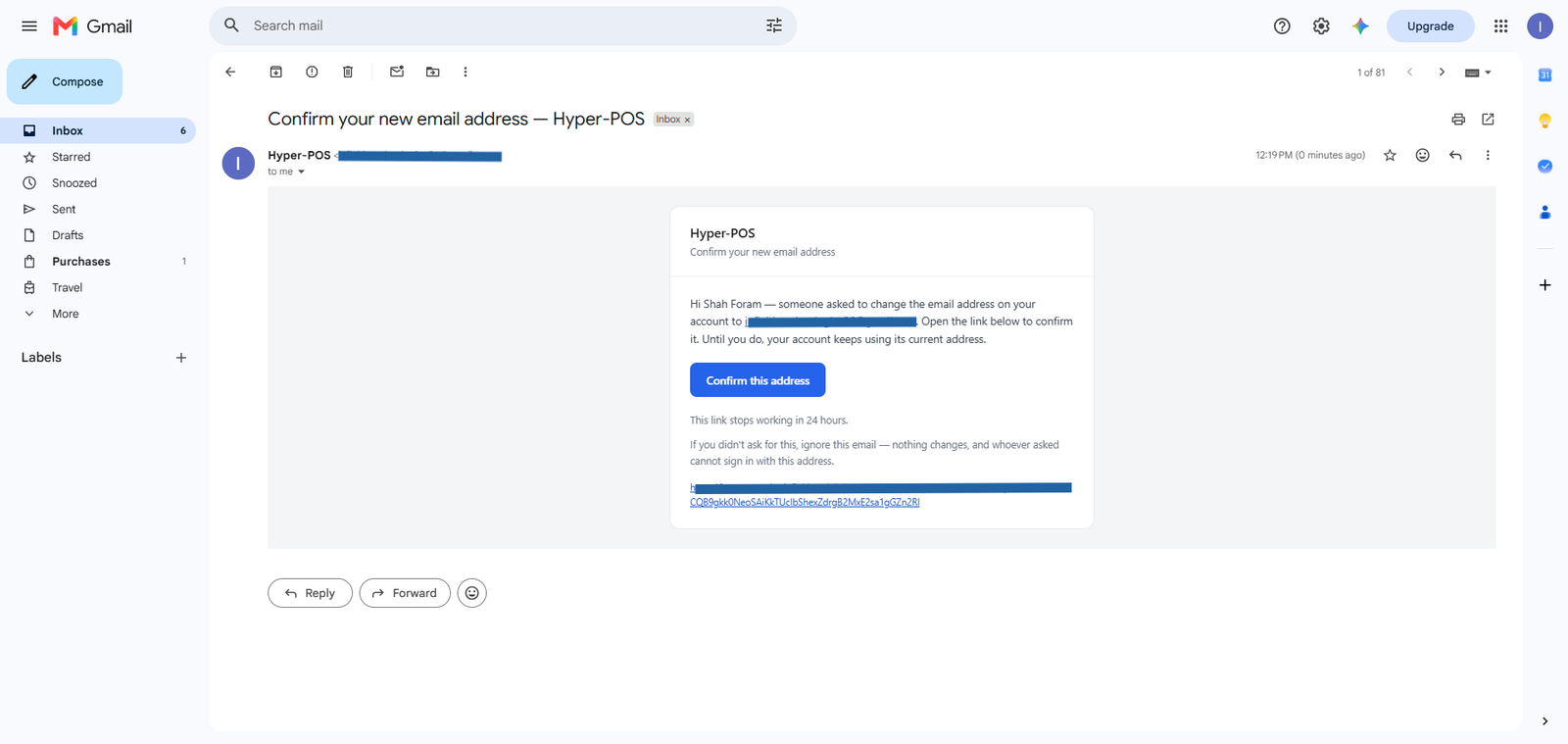The width and height of the screenshot is (1568, 744).
Task: Click the reply arrow in message header
Action: pos(1455,155)
